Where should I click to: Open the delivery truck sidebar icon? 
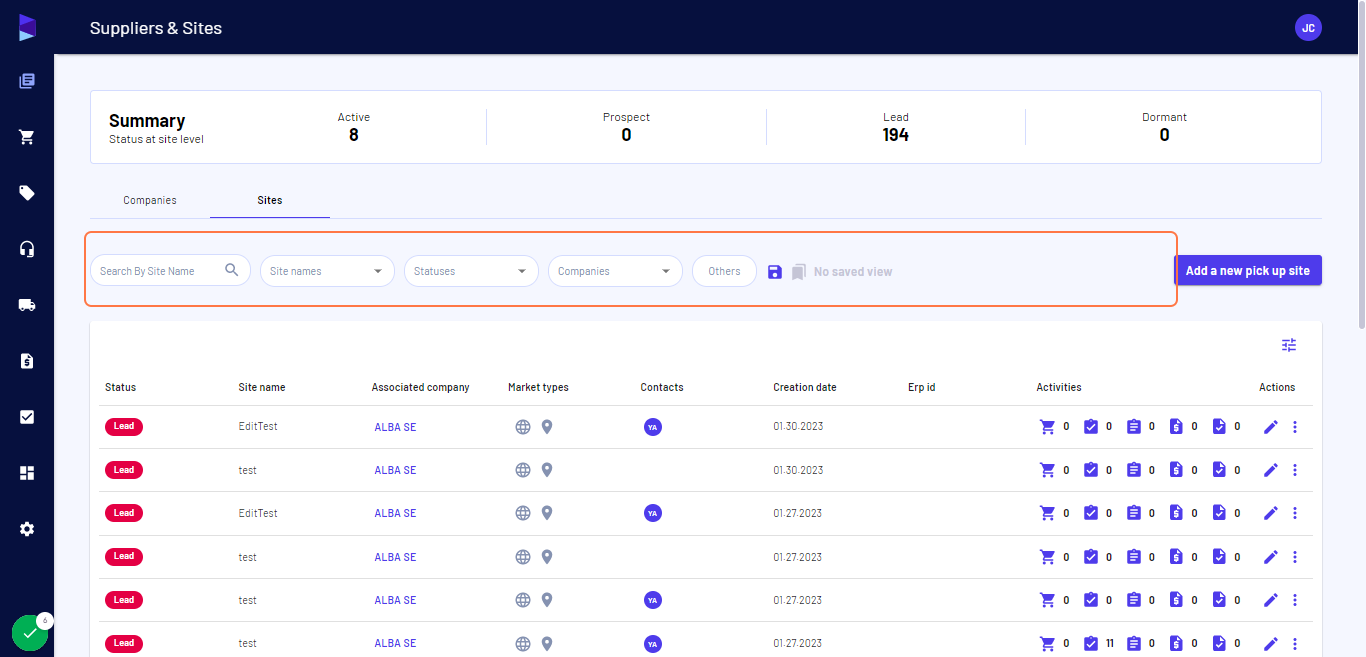coord(27,305)
